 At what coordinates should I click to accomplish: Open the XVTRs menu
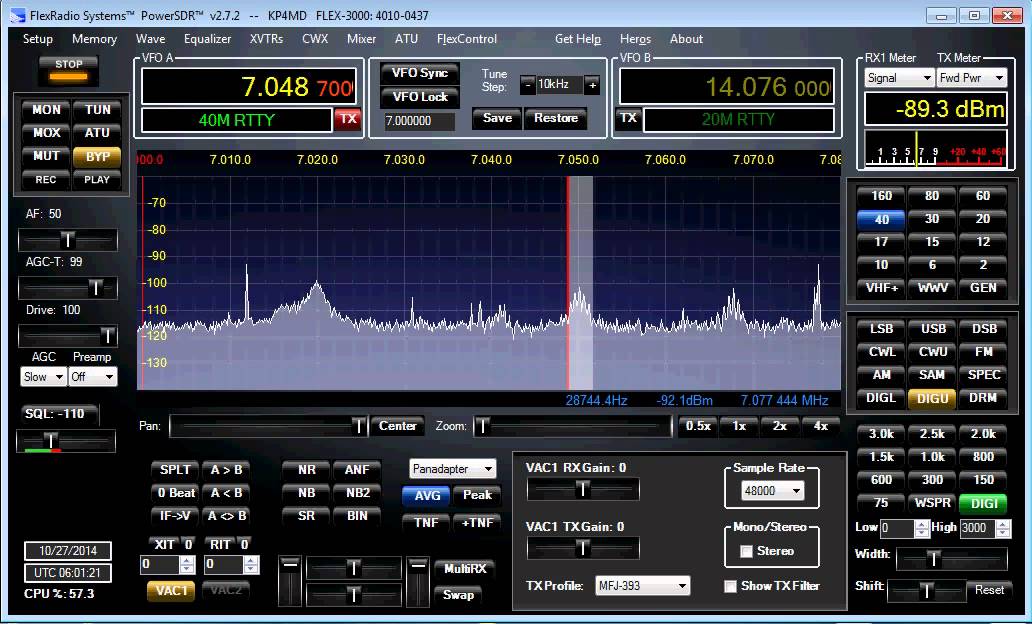click(267, 39)
